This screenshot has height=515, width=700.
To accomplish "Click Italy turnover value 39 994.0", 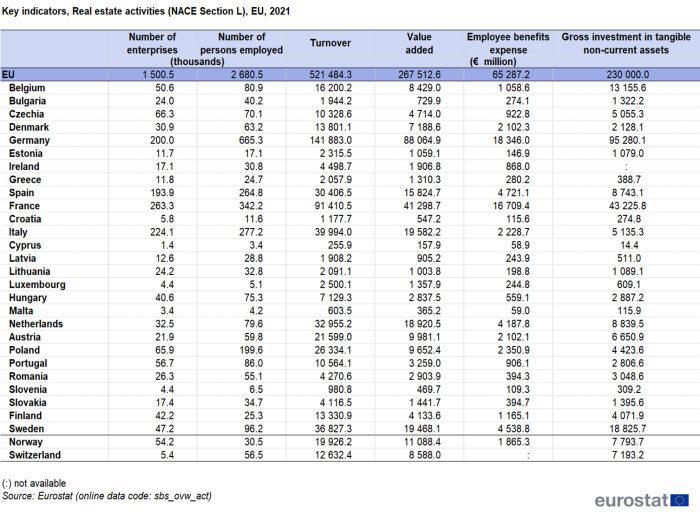I will click(333, 232).
